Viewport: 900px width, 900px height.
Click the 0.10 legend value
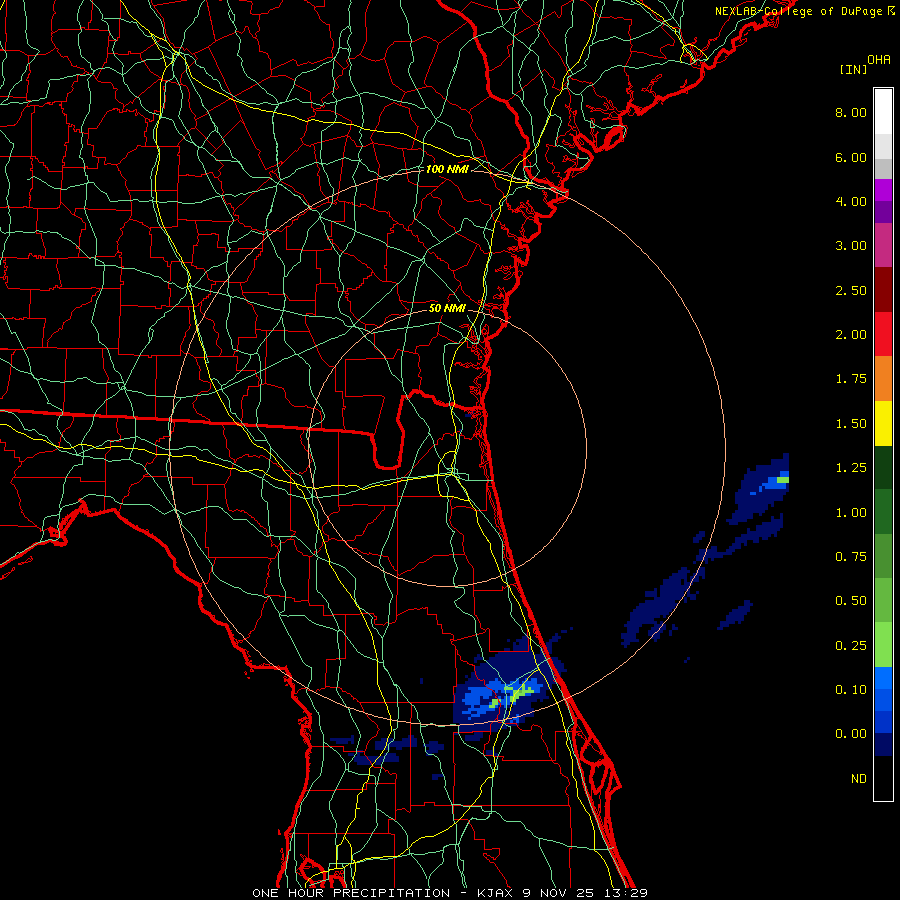click(x=851, y=690)
